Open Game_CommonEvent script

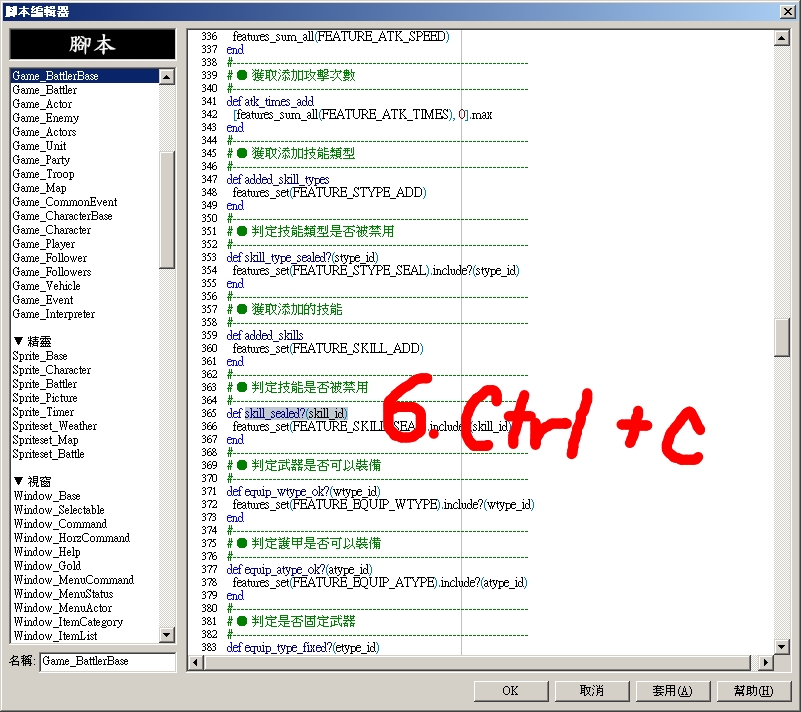point(65,202)
